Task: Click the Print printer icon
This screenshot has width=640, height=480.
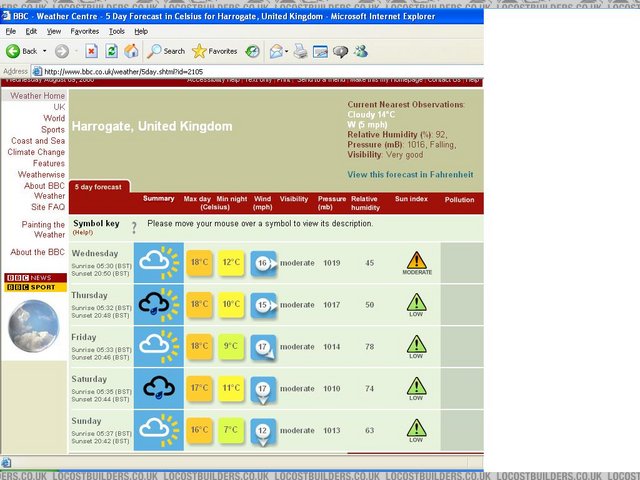Action: coord(300,51)
